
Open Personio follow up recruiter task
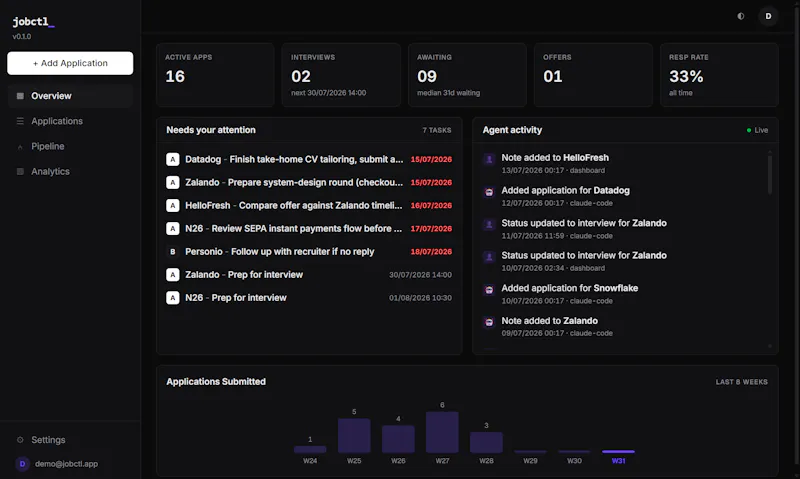[309, 251]
